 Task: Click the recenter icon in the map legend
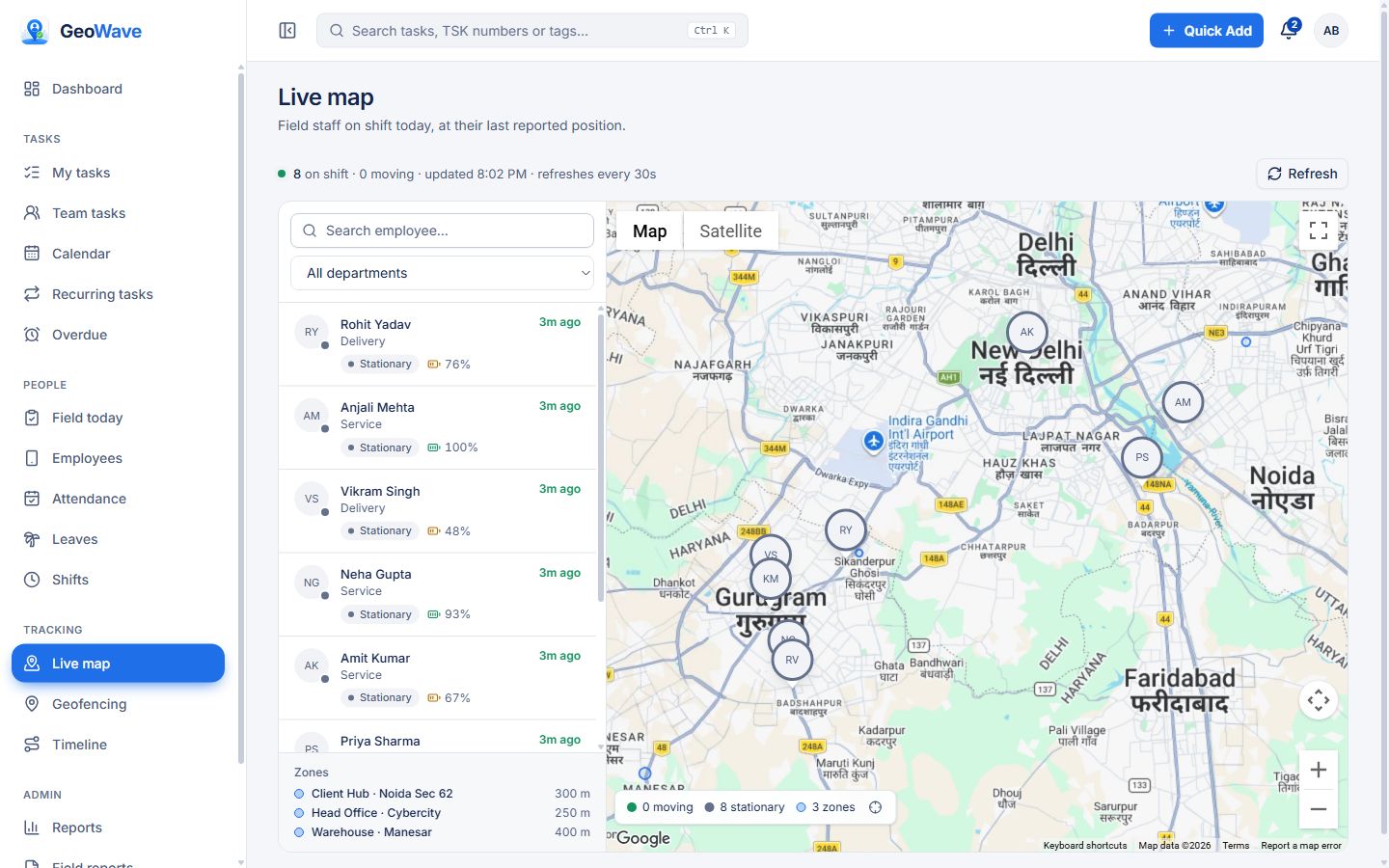pos(876,807)
